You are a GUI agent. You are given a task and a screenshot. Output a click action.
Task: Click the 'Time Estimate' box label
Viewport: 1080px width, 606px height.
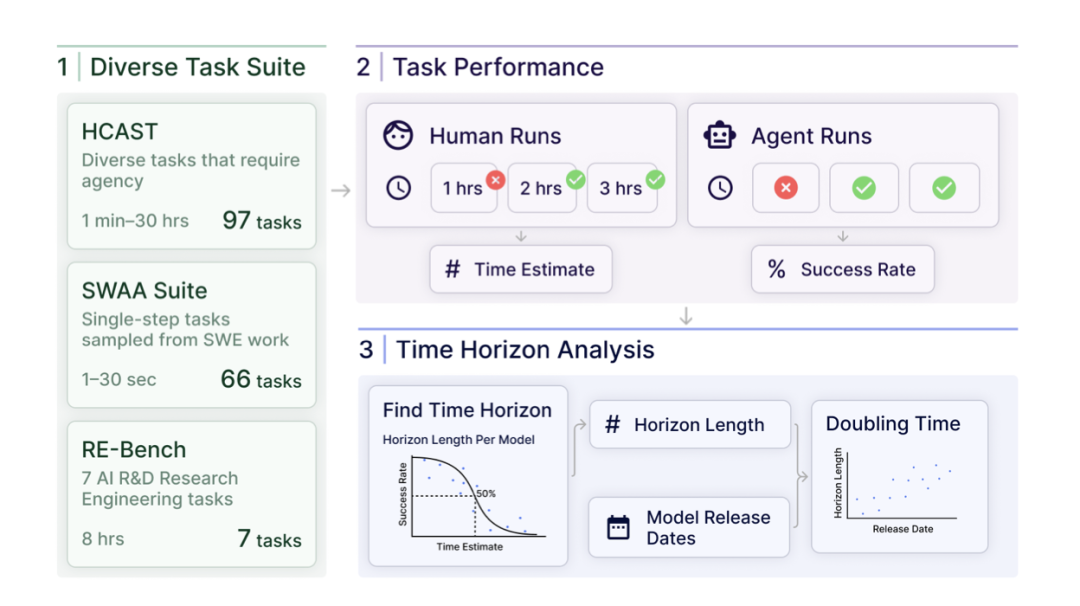click(x=534, y=269)
